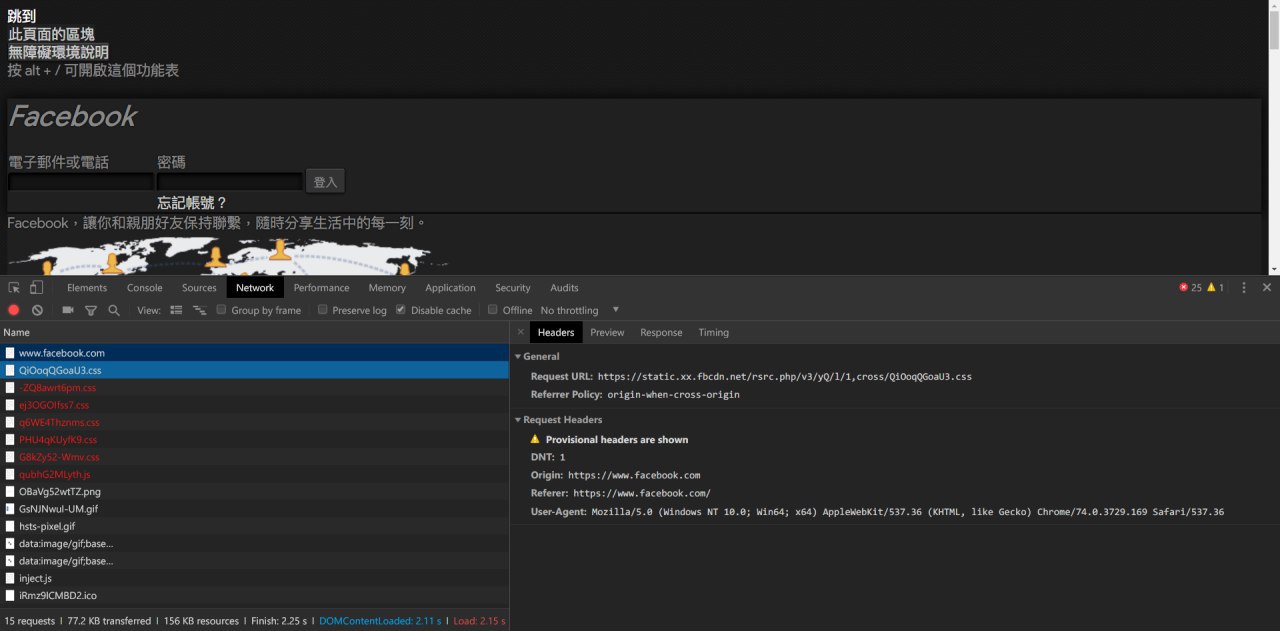This screenshot has height=631, width=1280.
Task: Switch to Response details tab
Action: point(661,332)
